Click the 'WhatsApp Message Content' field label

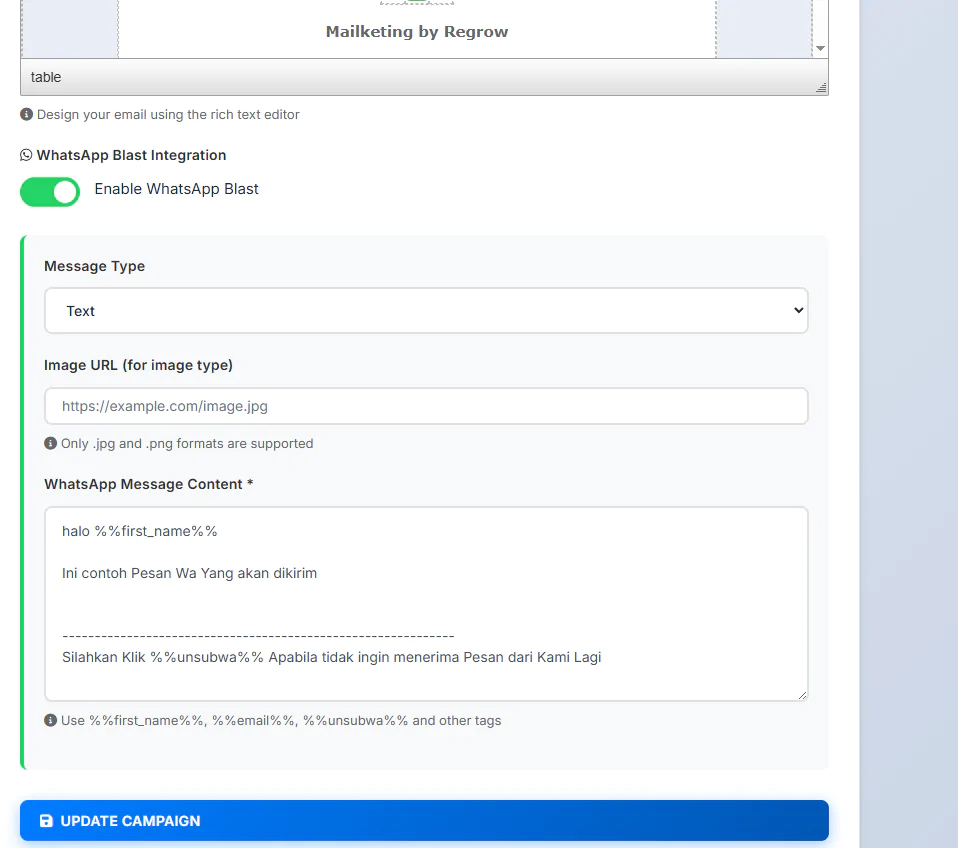pyautogui.click(x=148, y=484)
